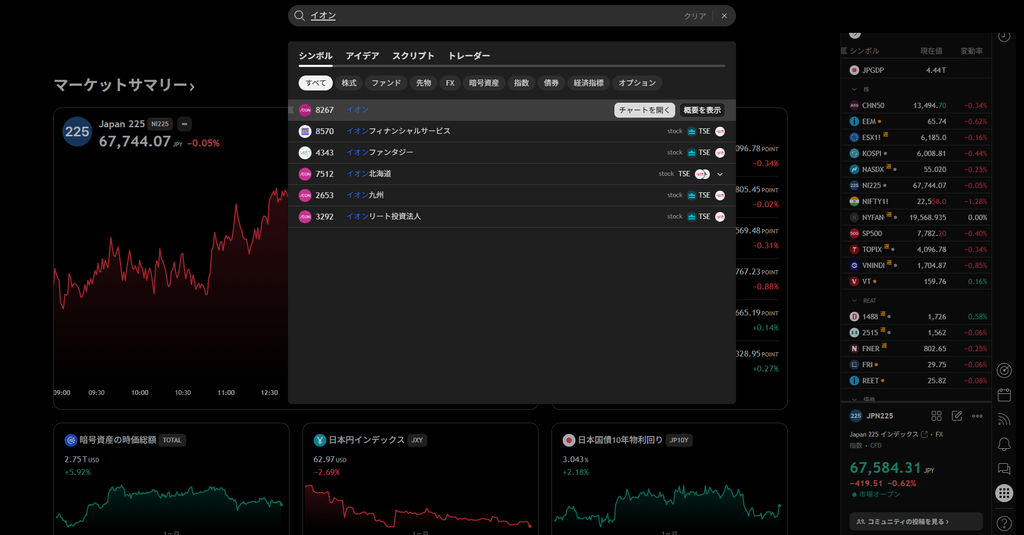This screenshot has height=535, width=1024.
Task: Open the Aeon 8267 symbol logo
Action: tap(305, 110)
